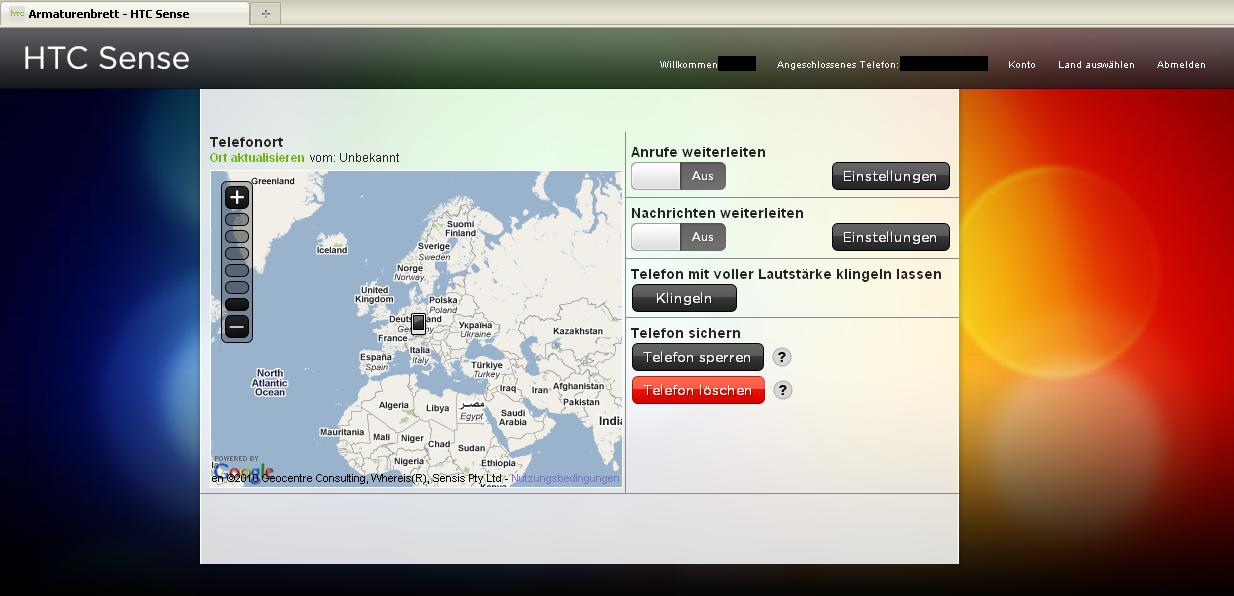1234x596 pixels.
Task: Open Einstellungen for Anrufe weiterleiten
Action: pyautogui.click(x=890, y=176)
